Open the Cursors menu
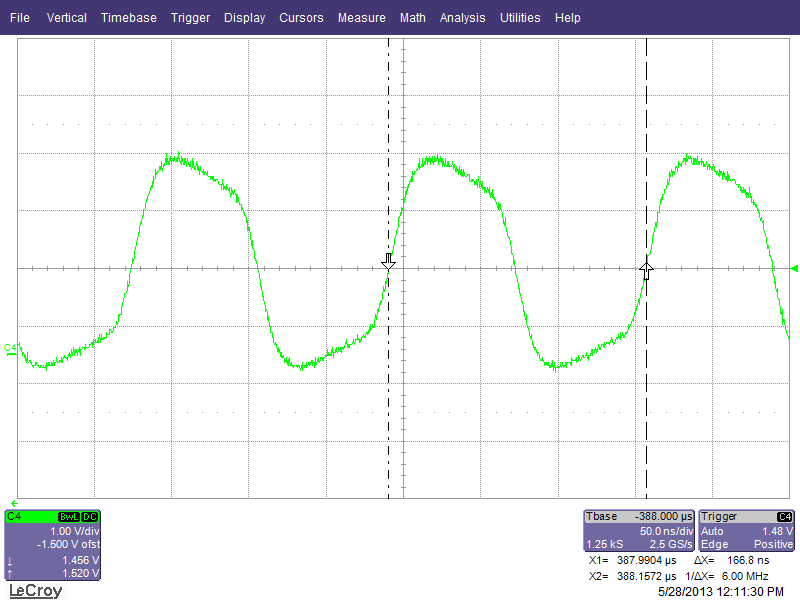The image size is (800, 600). (x=301, y=18)
